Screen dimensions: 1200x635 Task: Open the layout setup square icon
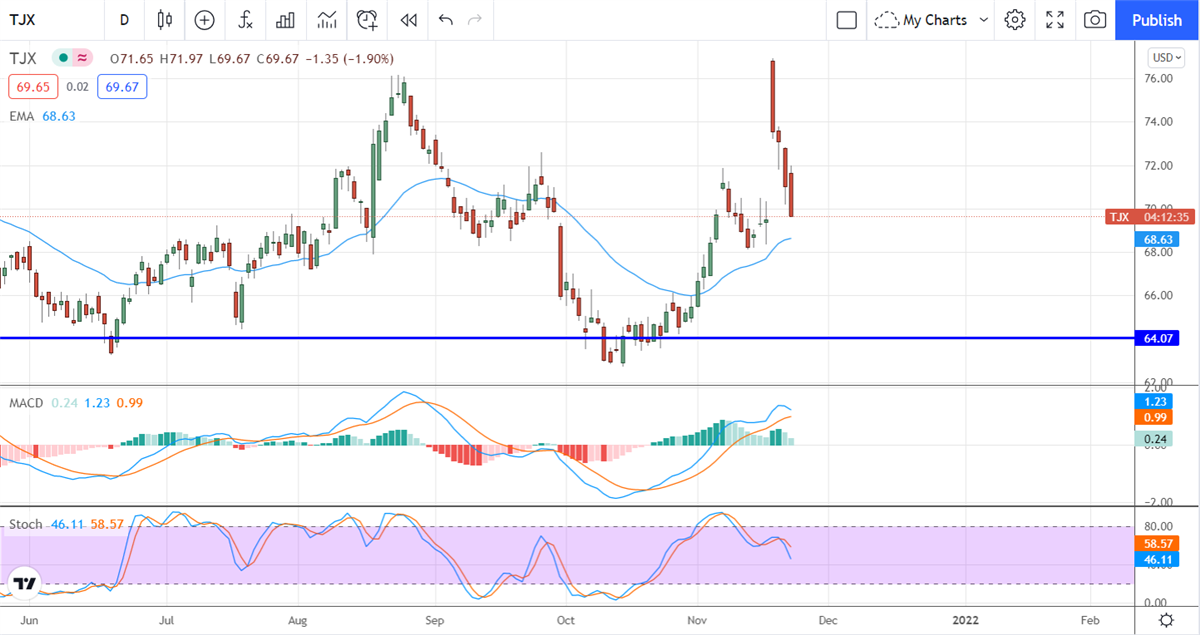(x=847, y=19)
